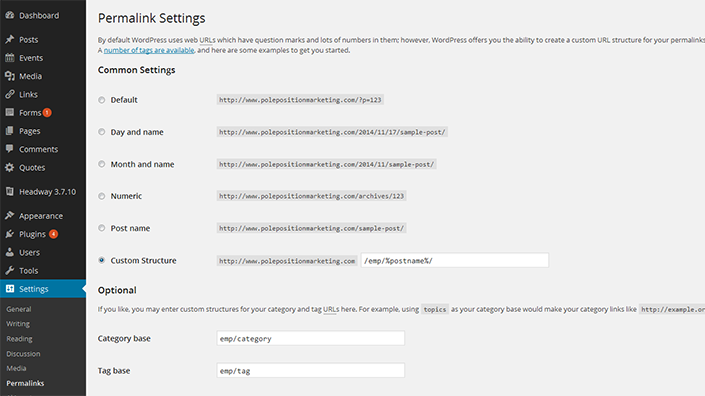Click the Users person icon
Screen dimensions: 705x396
tap(10, 252)
